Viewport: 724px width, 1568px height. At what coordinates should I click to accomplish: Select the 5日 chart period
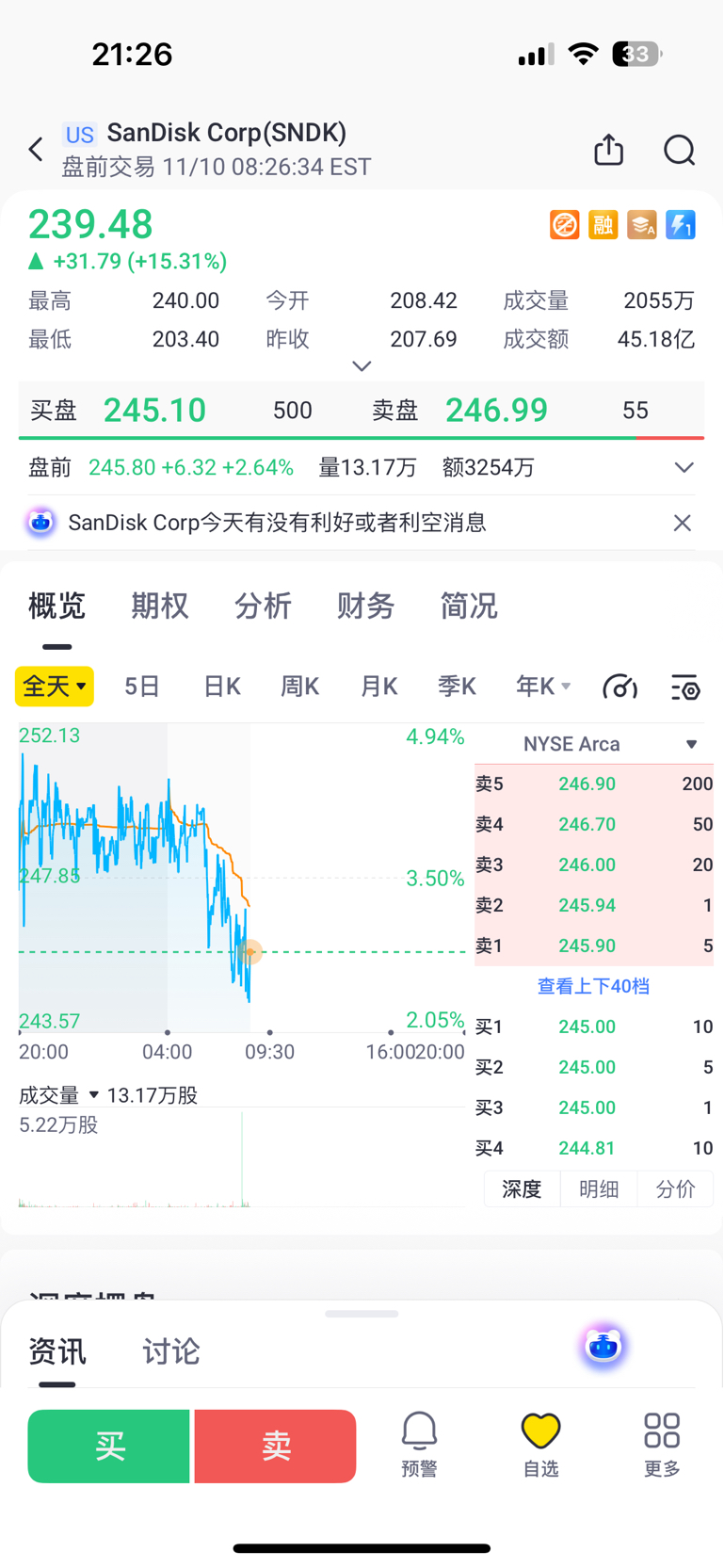pyautogui.click(x=142, y=687)
